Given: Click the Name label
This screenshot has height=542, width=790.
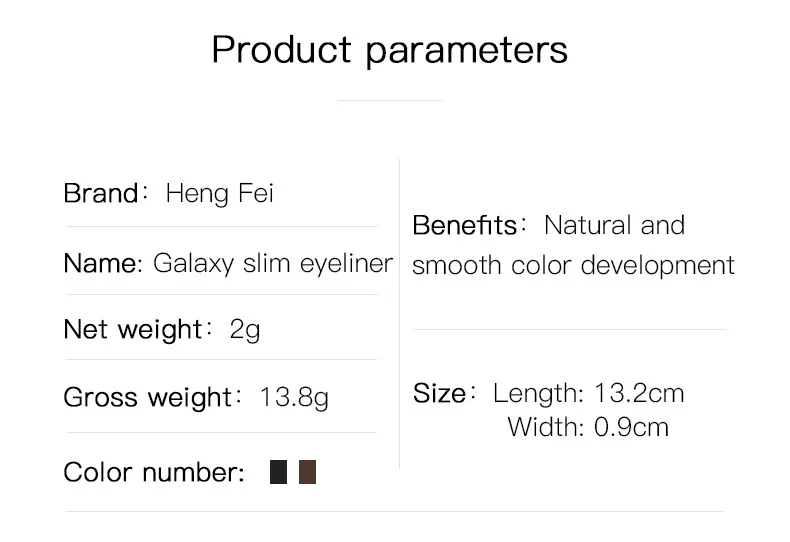Looking at the screenshot, I should (x=103, y=263).
